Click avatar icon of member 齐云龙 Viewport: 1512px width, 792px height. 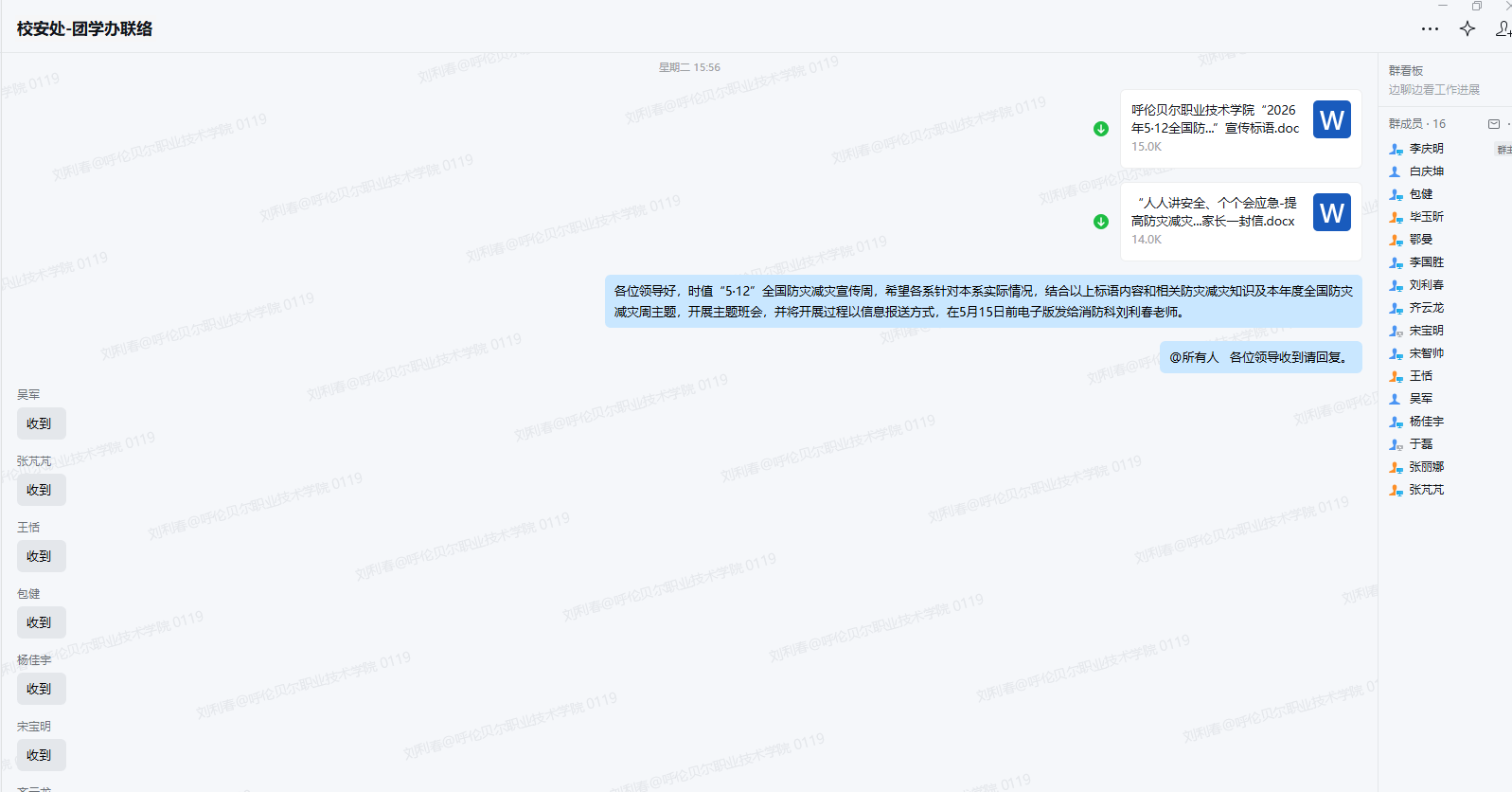1396,308
